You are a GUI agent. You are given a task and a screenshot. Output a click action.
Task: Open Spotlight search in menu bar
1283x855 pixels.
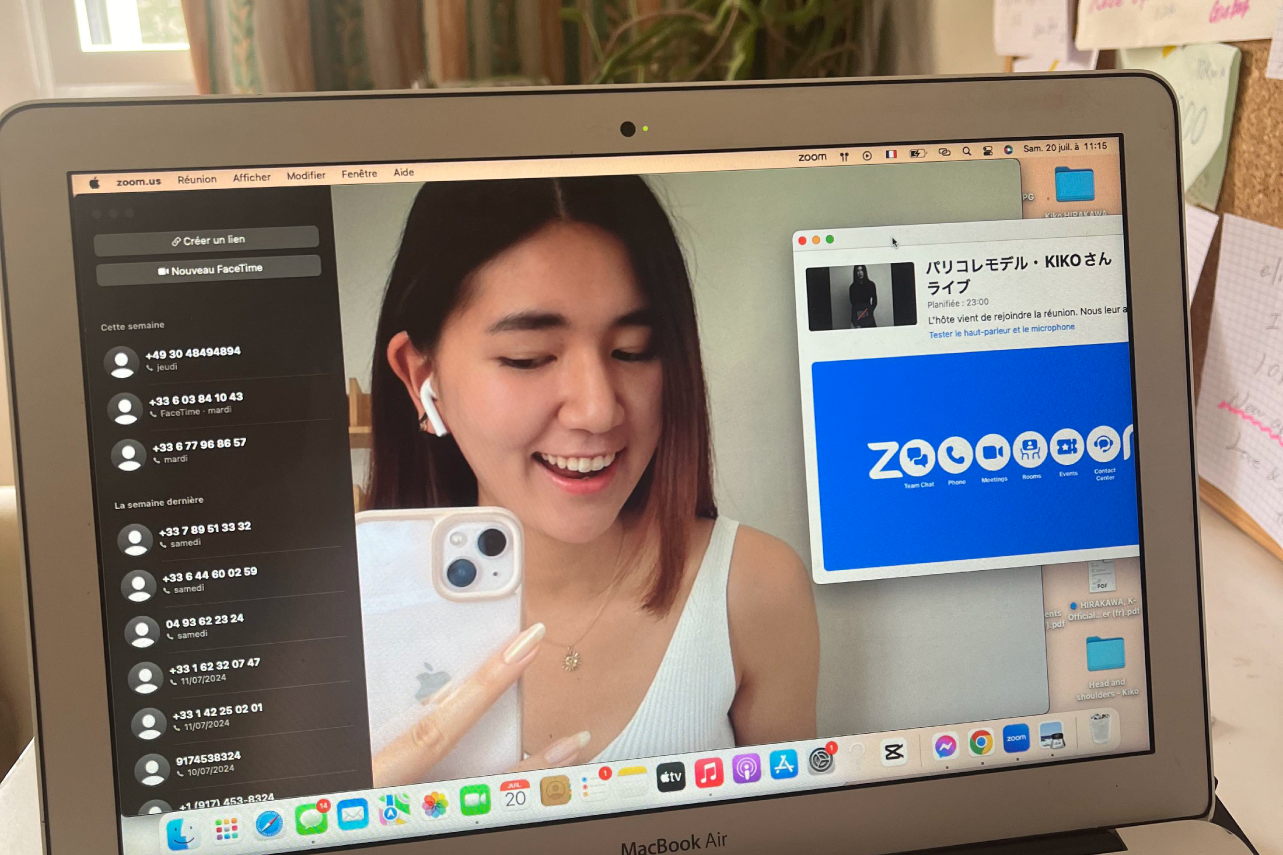tap(966, 152)
